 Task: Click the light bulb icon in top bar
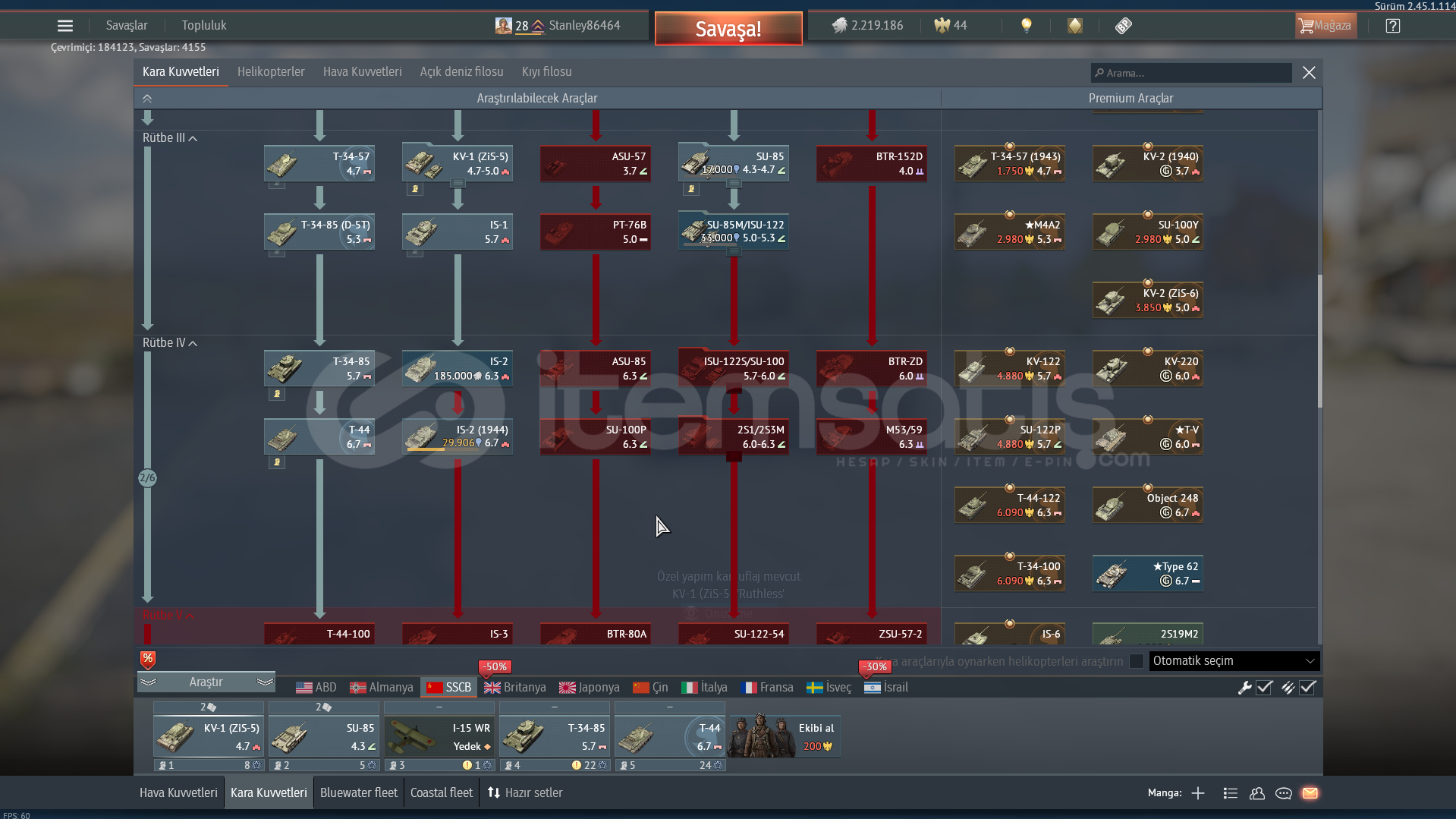coord(1027,26)
